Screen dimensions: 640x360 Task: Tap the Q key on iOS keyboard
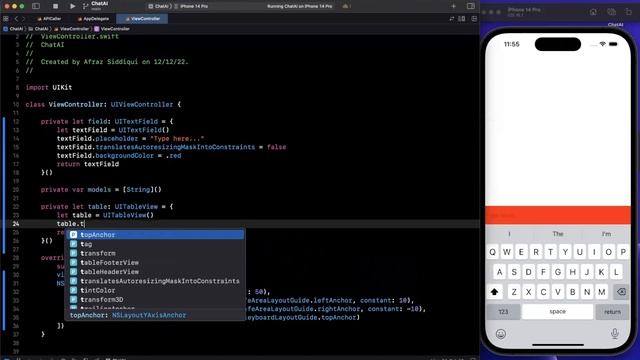pos(493,252)
